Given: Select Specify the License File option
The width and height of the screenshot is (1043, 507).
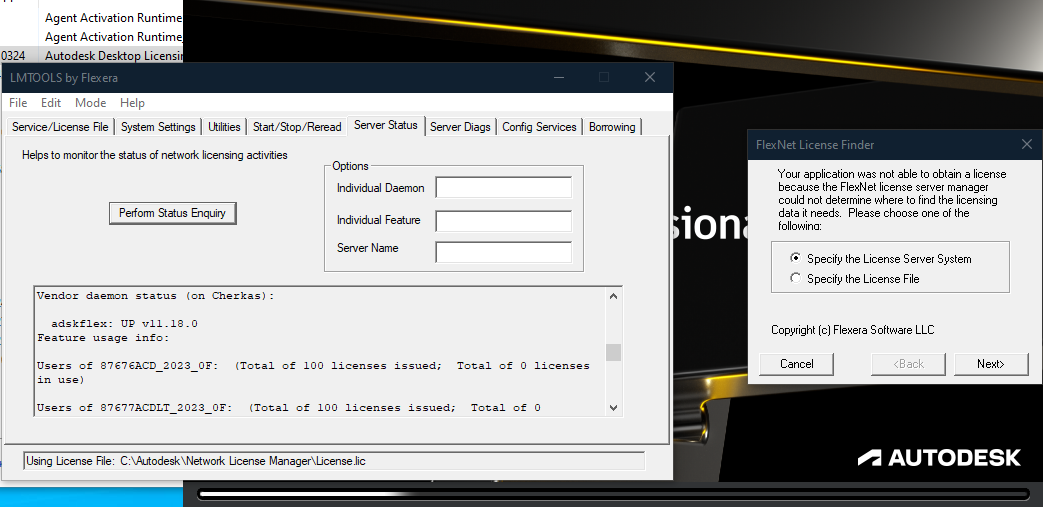Looking at the screenshot, I should point(855,279).
